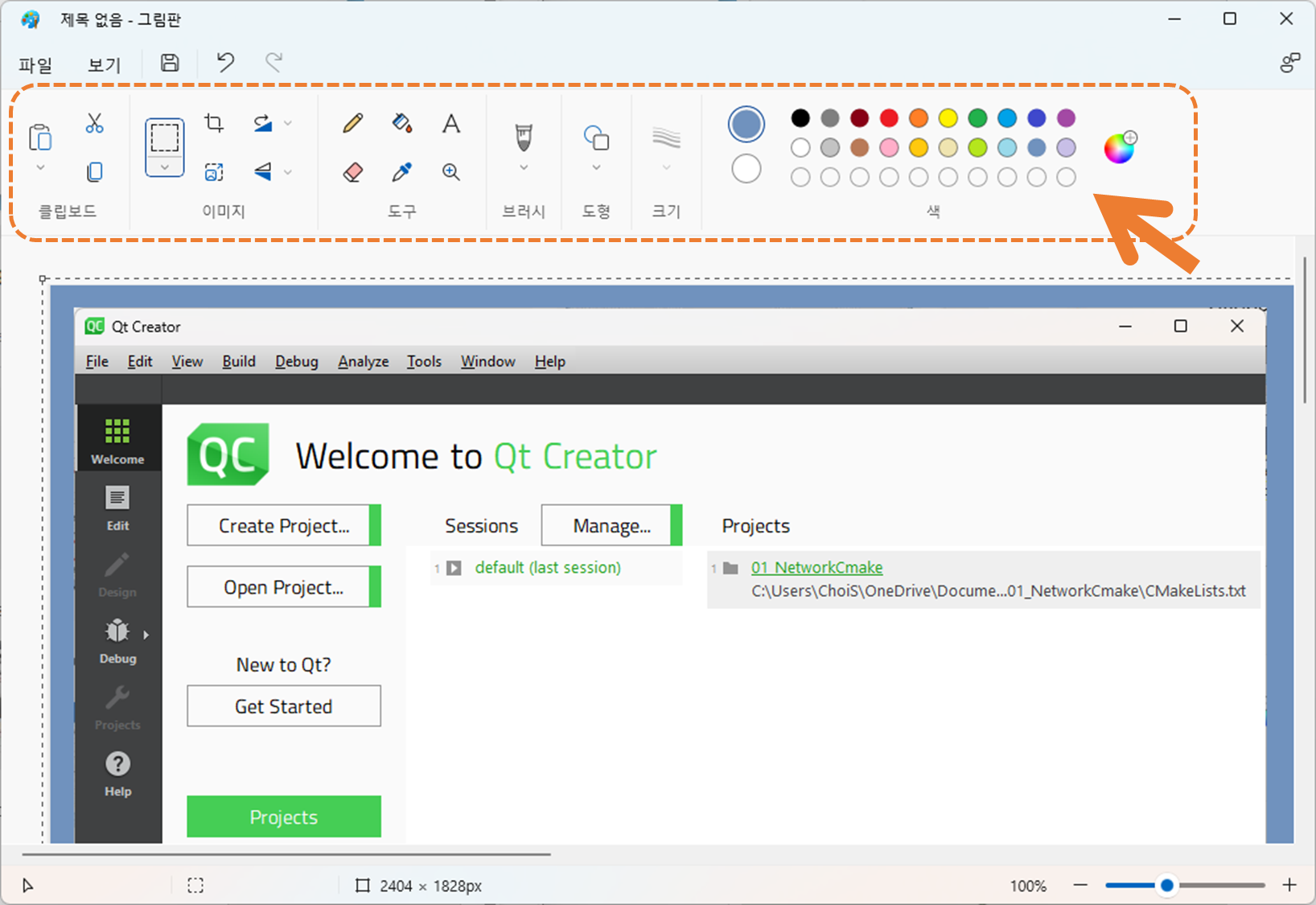Pick the red color swatch
Screen dimensions: 1316x905
pyautogui.click(x=889, y=118)
